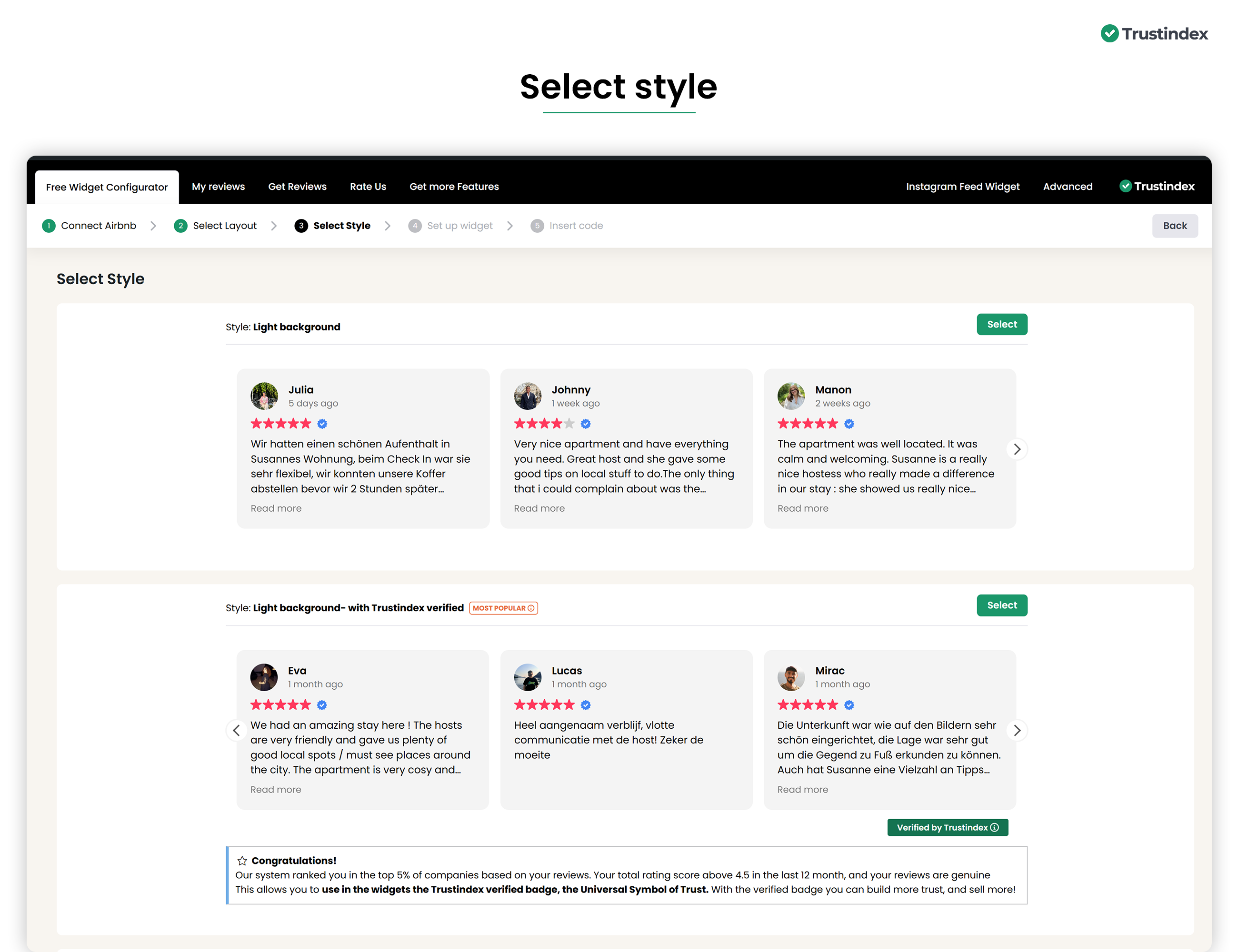Screen dimensions: 1238x952
Task: Click the info icon on the MOST POPULAR badge
Action: click(530, 607)
